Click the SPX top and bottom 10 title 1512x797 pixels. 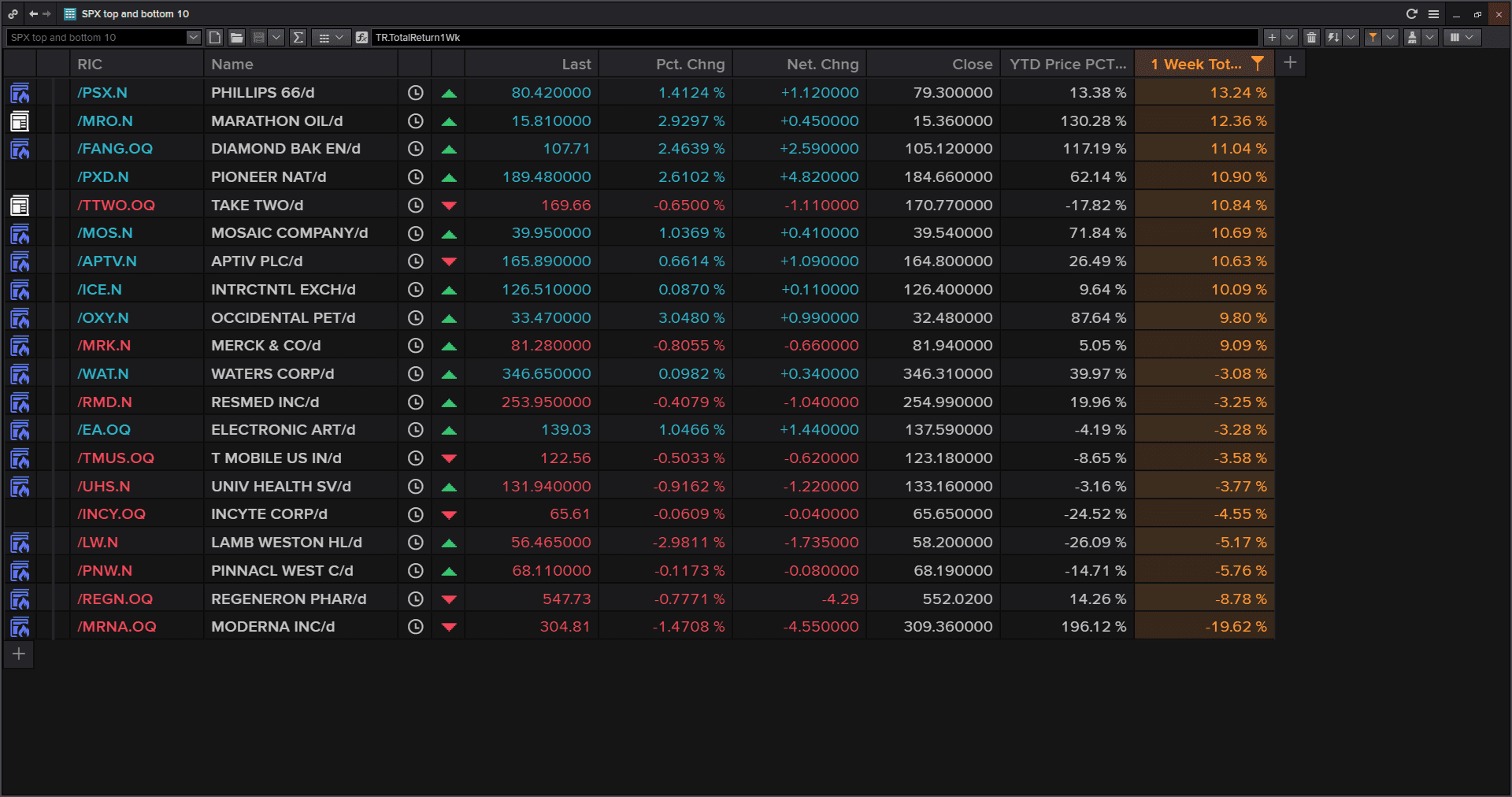coord(135,13)
